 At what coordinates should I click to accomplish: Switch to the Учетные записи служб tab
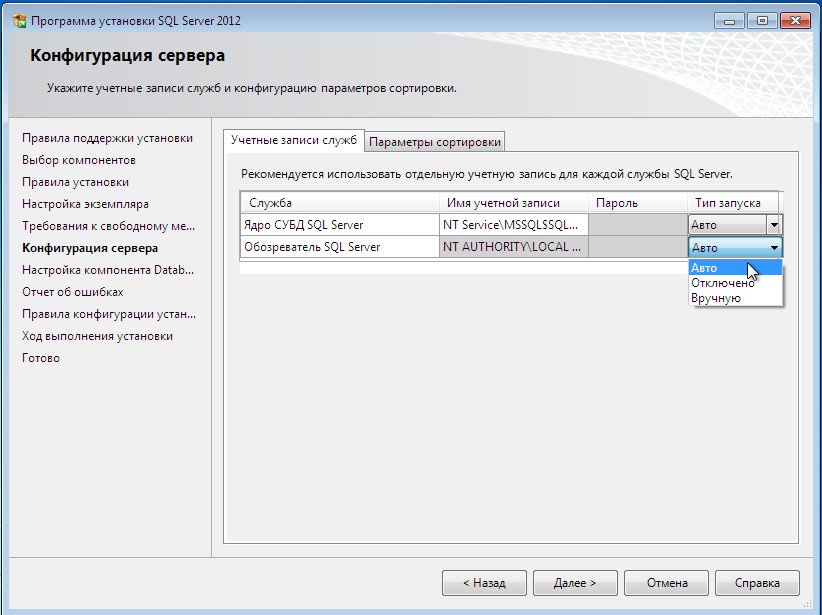(294, 141)
